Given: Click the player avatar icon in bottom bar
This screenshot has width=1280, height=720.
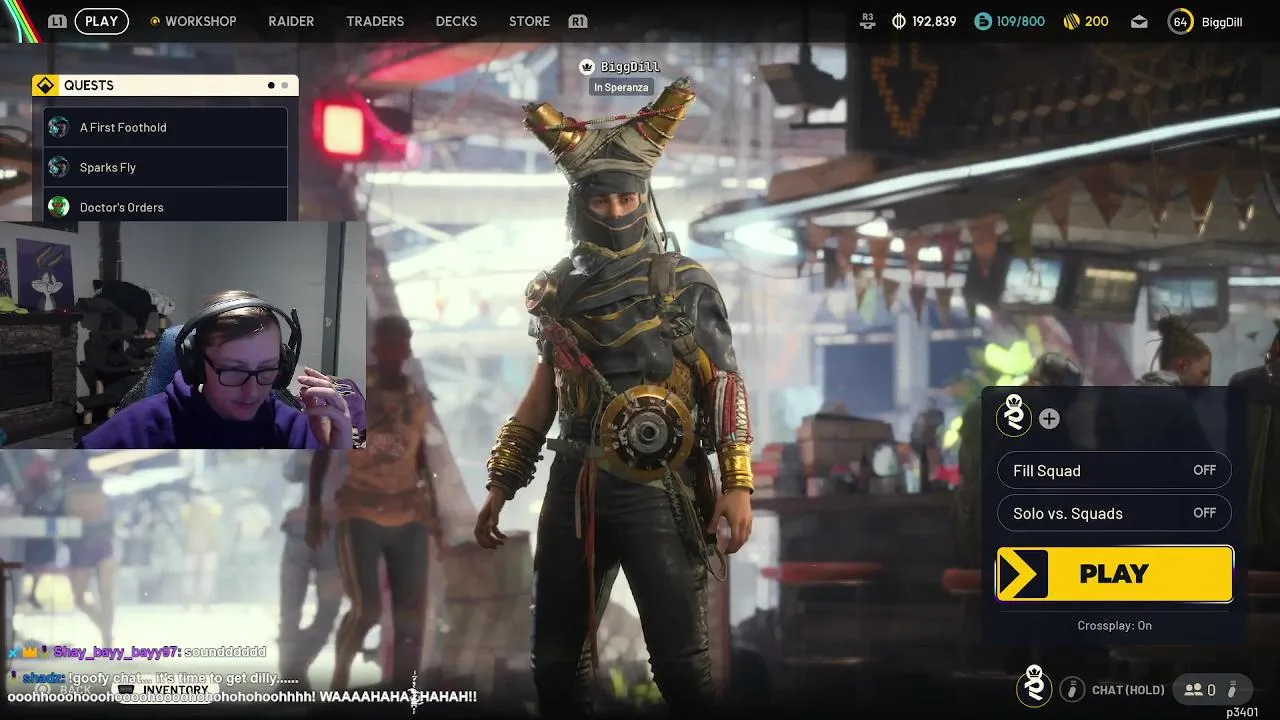Looking at the screenshot, I should [x=1034, y=686].
